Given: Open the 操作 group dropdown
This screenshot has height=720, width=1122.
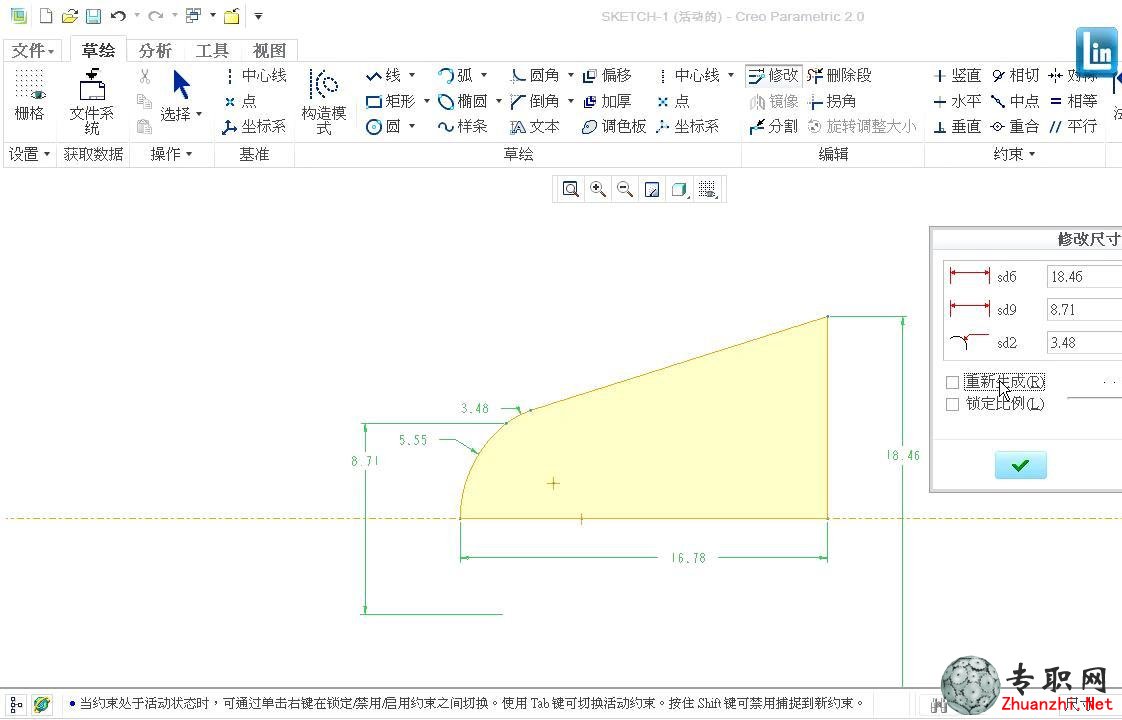Looking at the screenshot, I should (171, 154).
